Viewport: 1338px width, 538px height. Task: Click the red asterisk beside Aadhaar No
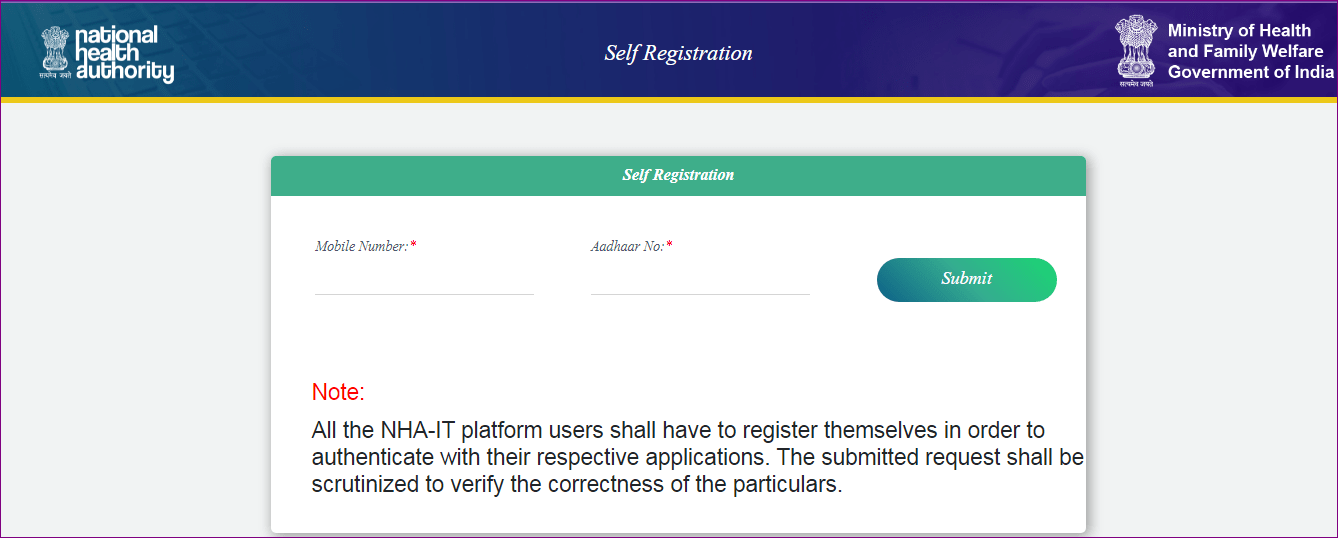click(x=669, y=246)
